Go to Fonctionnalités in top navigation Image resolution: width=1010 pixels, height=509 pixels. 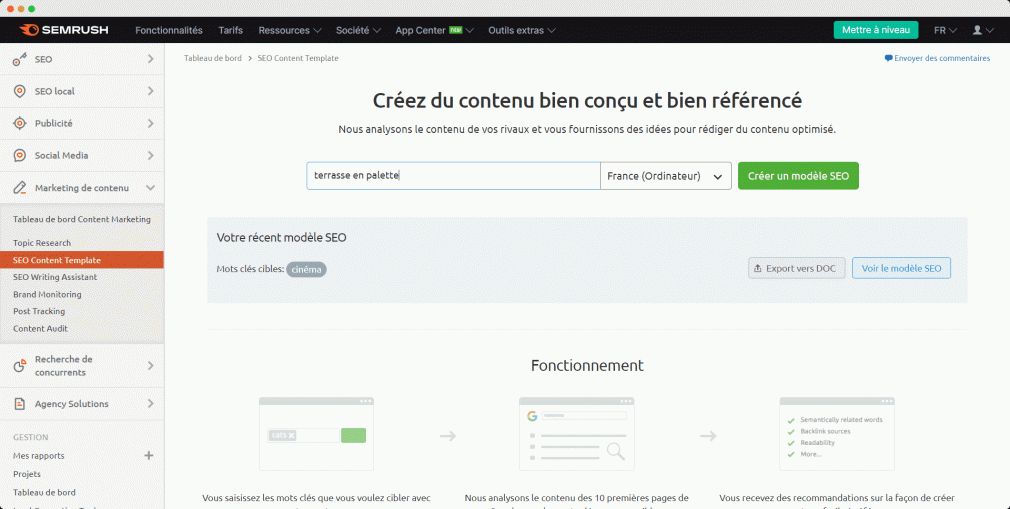click(x=169, y=30)
